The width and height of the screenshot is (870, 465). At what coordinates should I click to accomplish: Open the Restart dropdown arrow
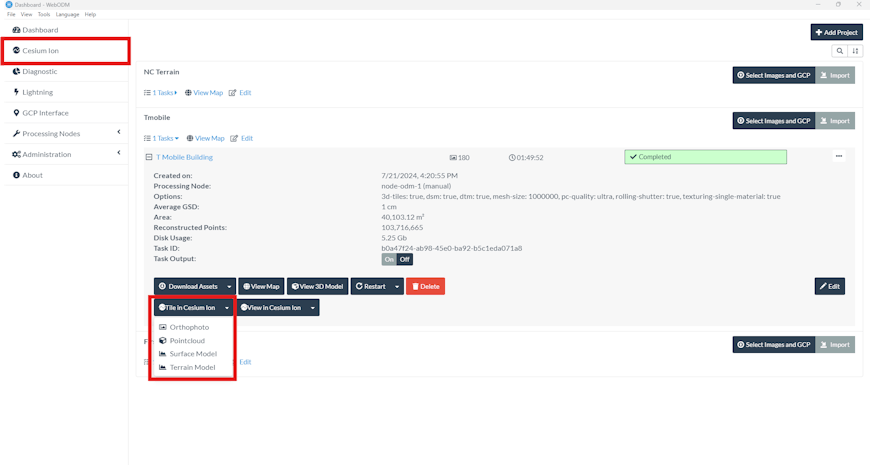tap(397, 286)
